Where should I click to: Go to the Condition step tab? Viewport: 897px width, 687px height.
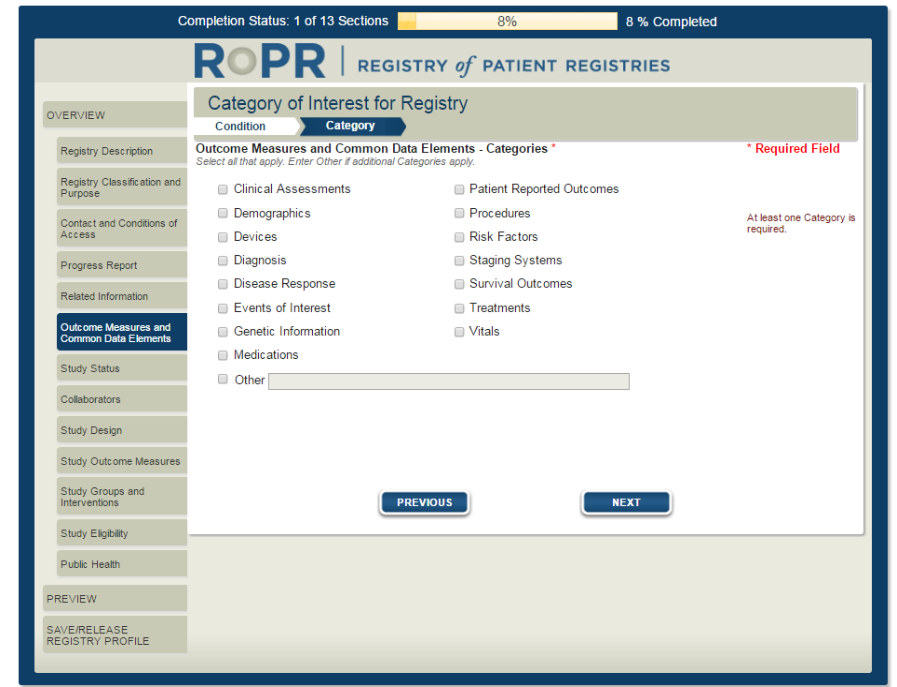245,126
